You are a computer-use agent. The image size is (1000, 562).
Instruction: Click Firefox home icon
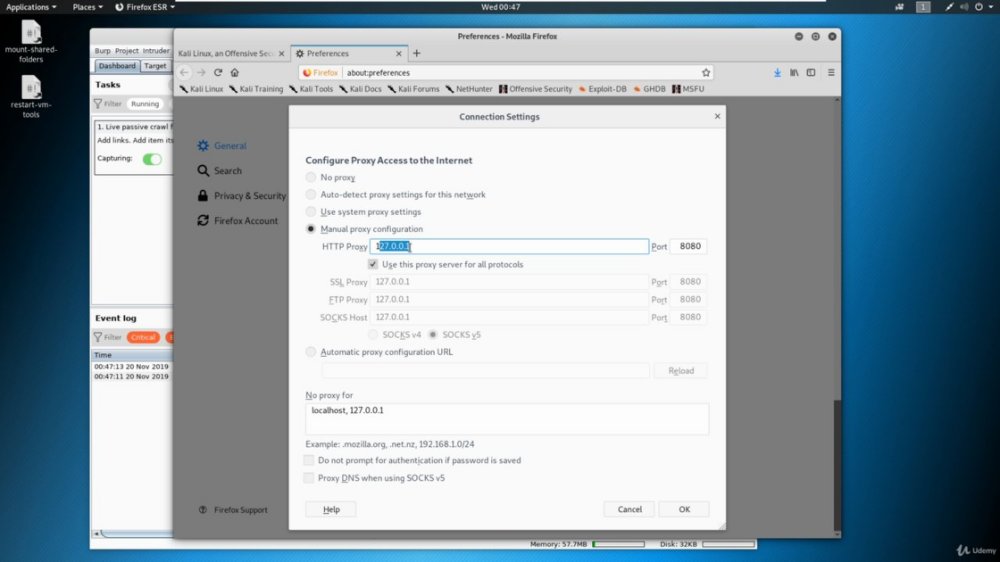click(x=235, y=73)
